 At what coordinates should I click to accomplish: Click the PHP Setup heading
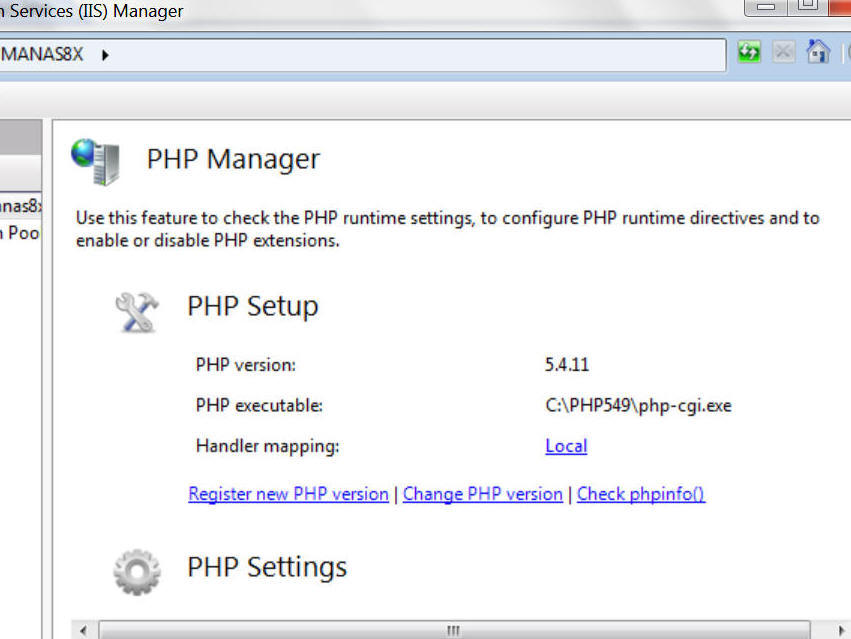(x=253, y=306)
